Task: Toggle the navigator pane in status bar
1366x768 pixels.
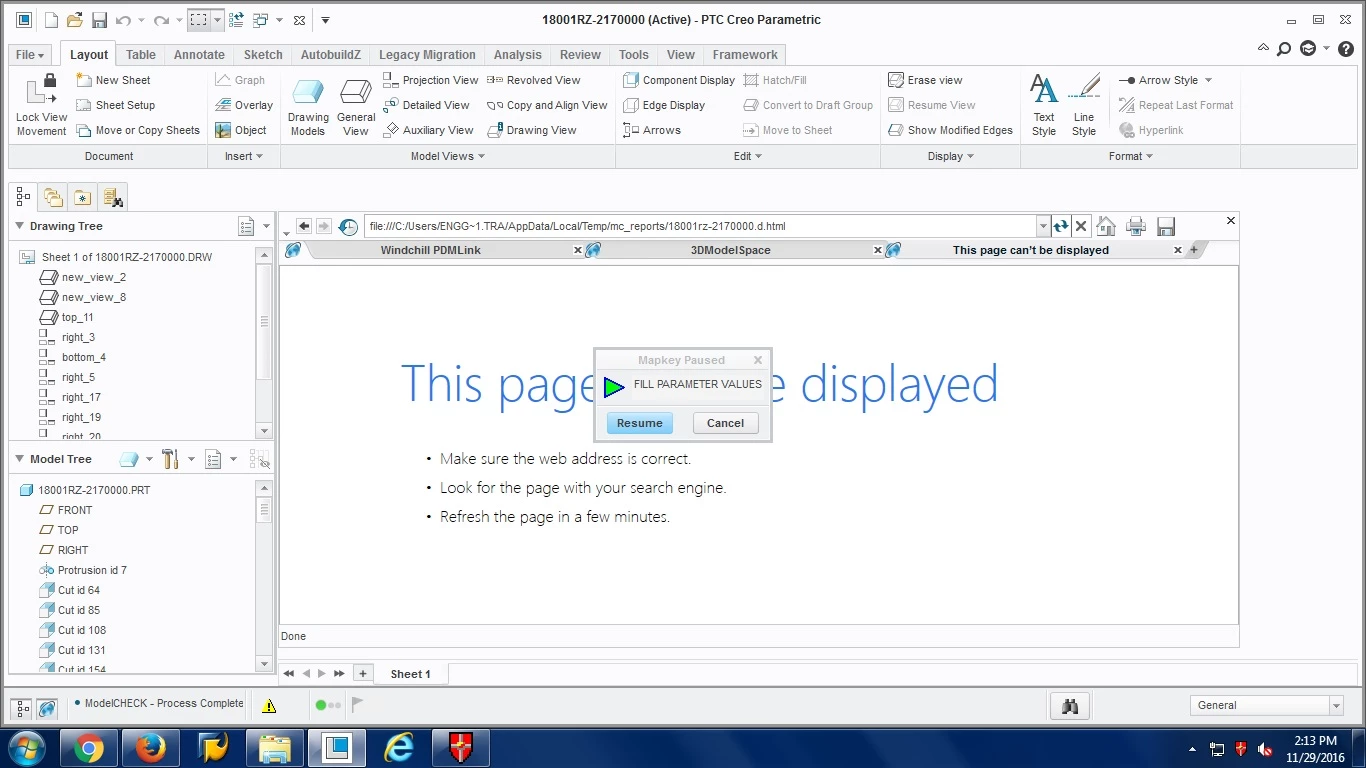Action: 23,708
